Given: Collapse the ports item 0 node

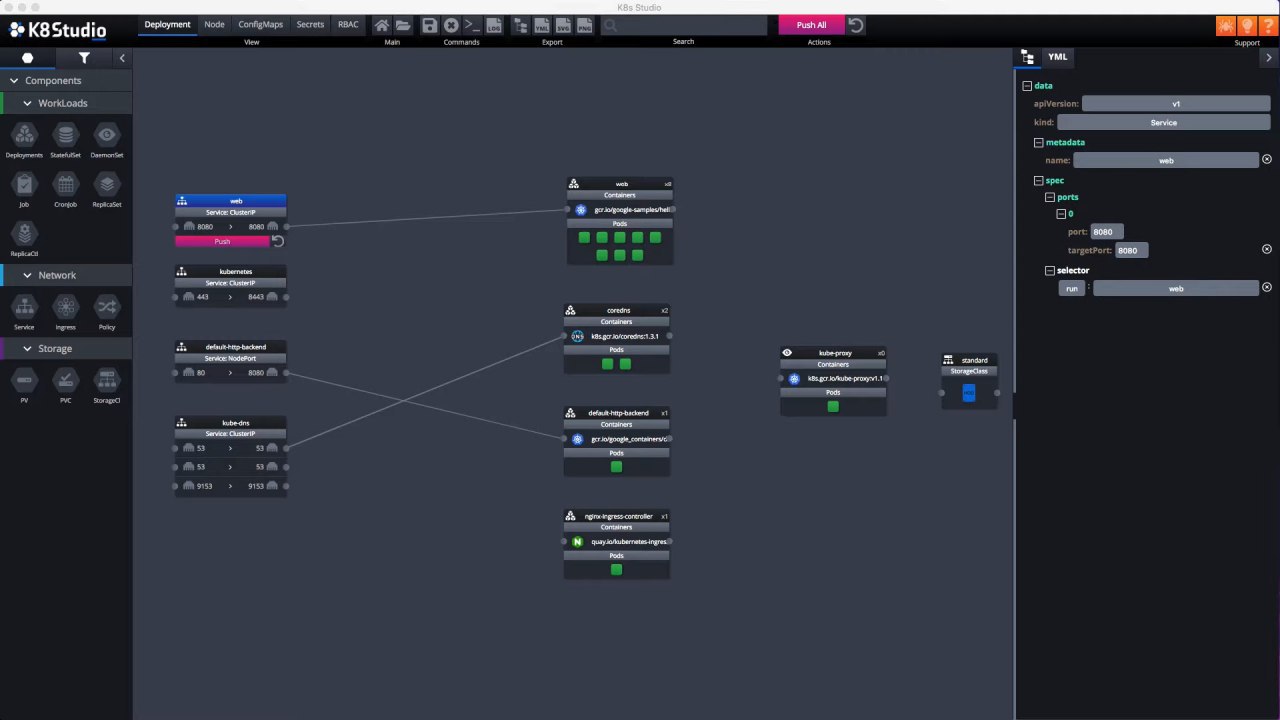Looking at the screenshot, I should (1061, 214).
